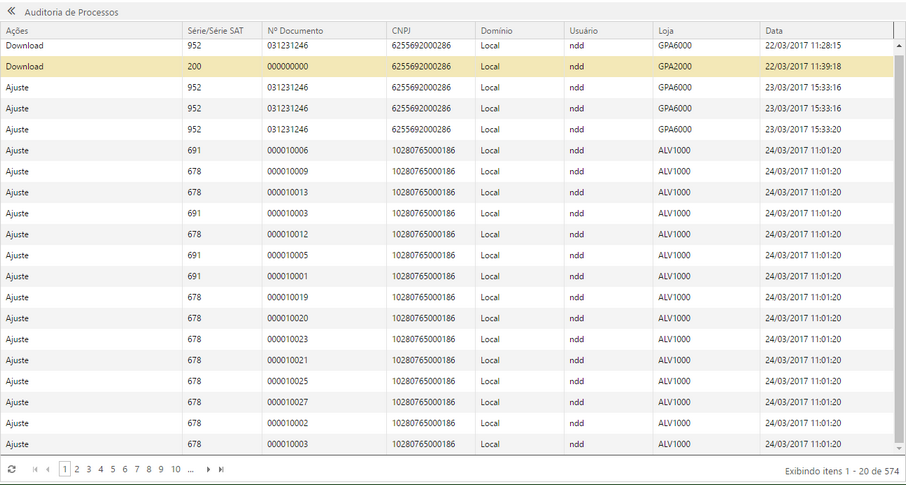Click the refresh icon in the pager

(x=12, y=469)
